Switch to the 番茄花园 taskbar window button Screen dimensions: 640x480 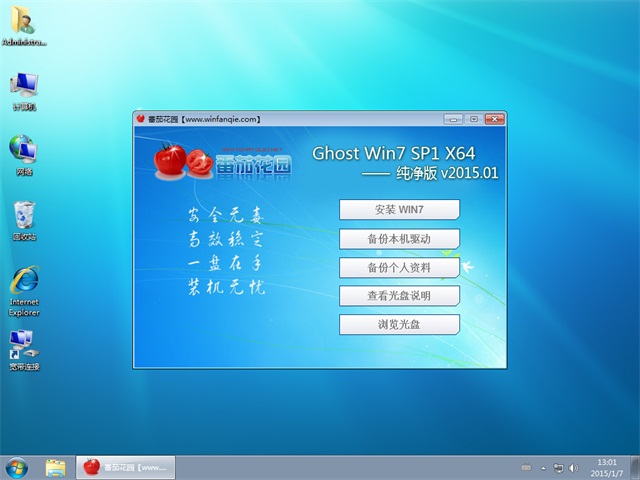point(126,467)
